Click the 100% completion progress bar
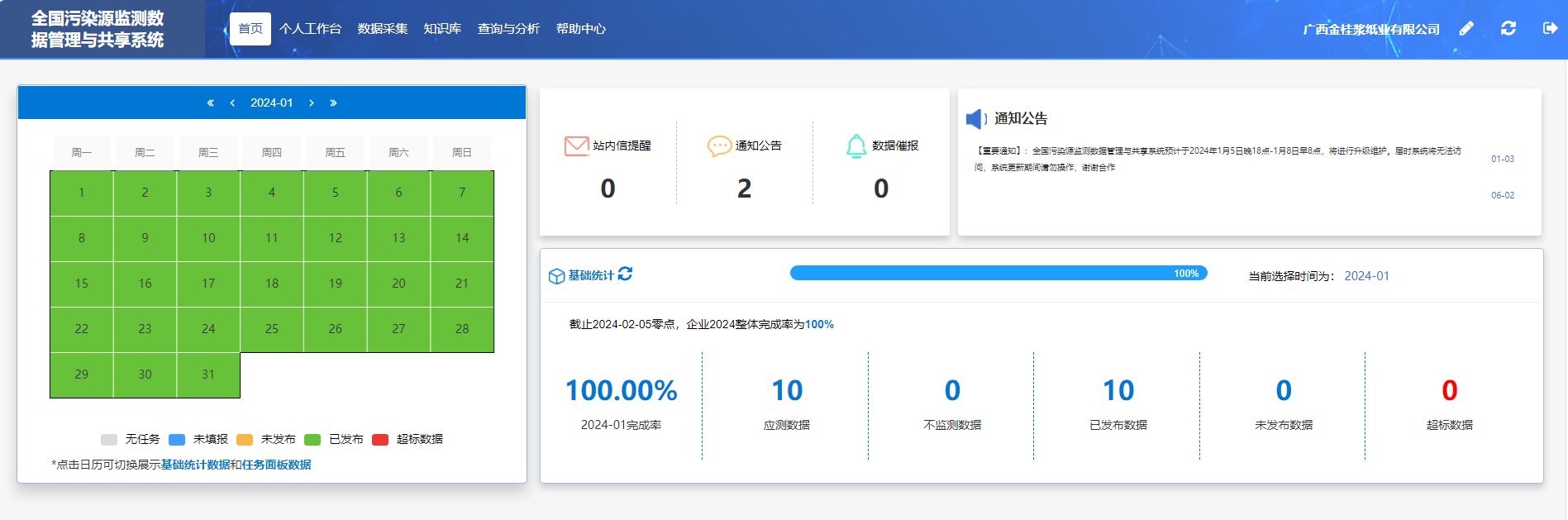Image resolution: width=1568 pixels, height=520 pixels. [x=998, y=274]
